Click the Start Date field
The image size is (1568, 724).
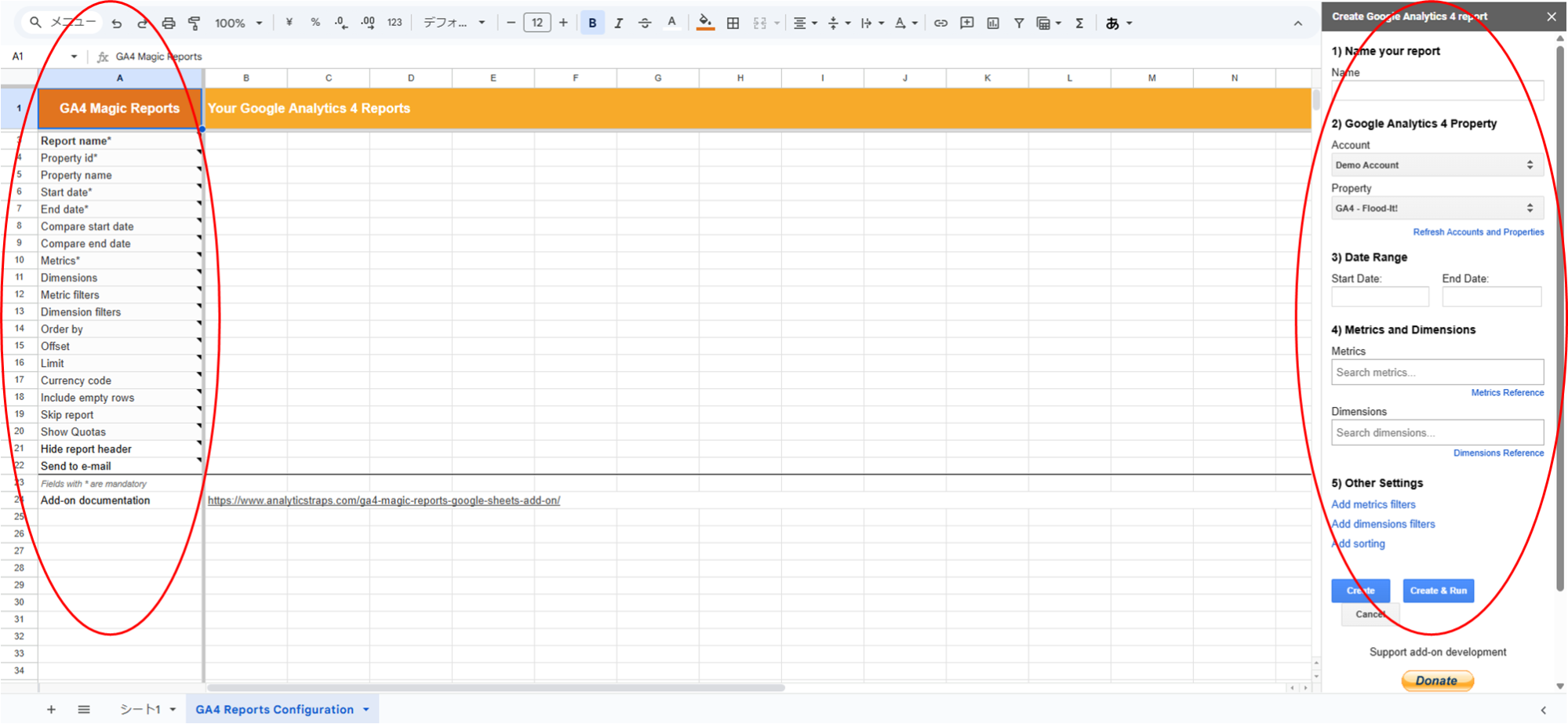pyautogui.click(x=1380, y=297)
